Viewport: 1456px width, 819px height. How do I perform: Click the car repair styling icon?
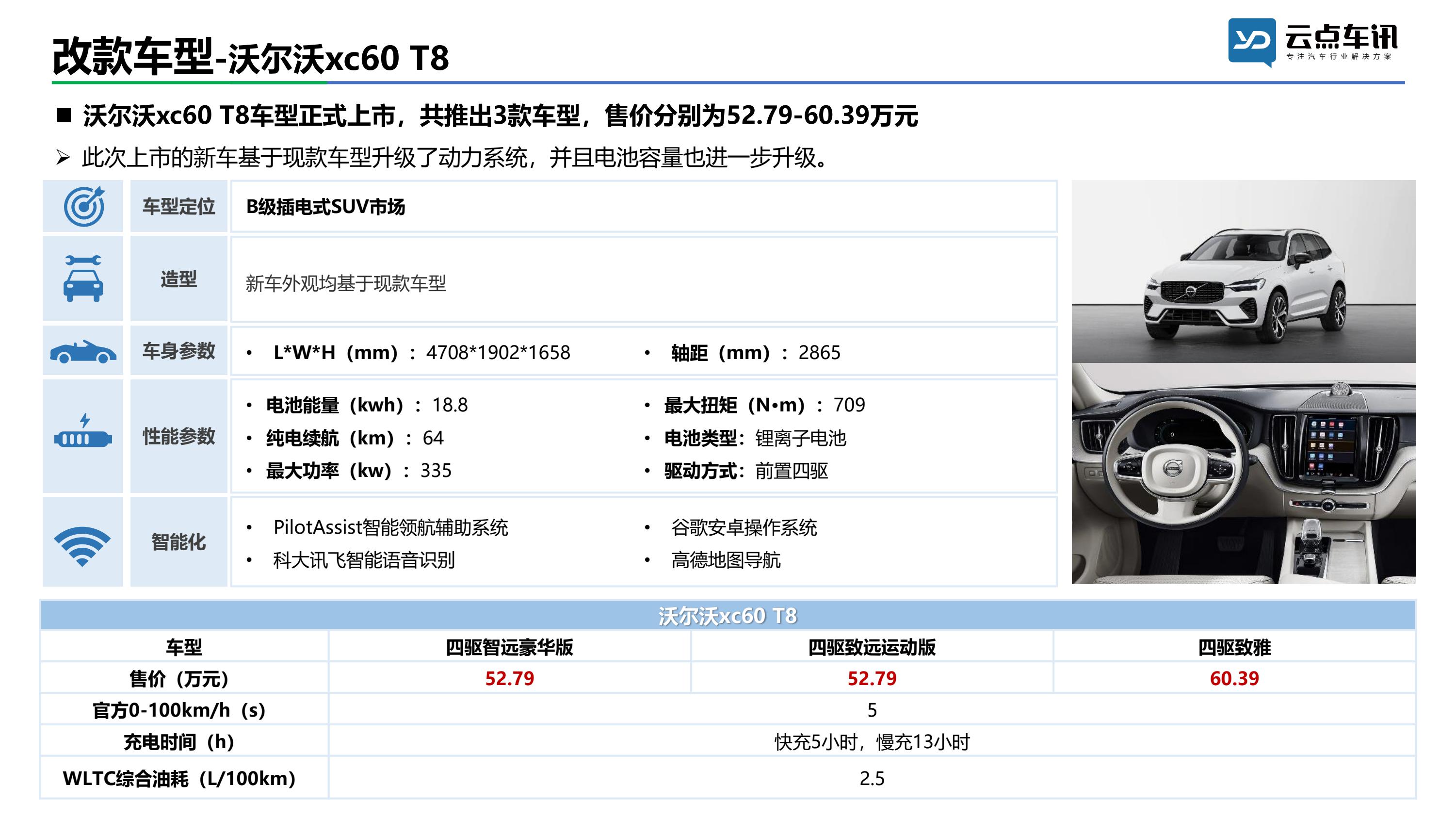(83, 278)
